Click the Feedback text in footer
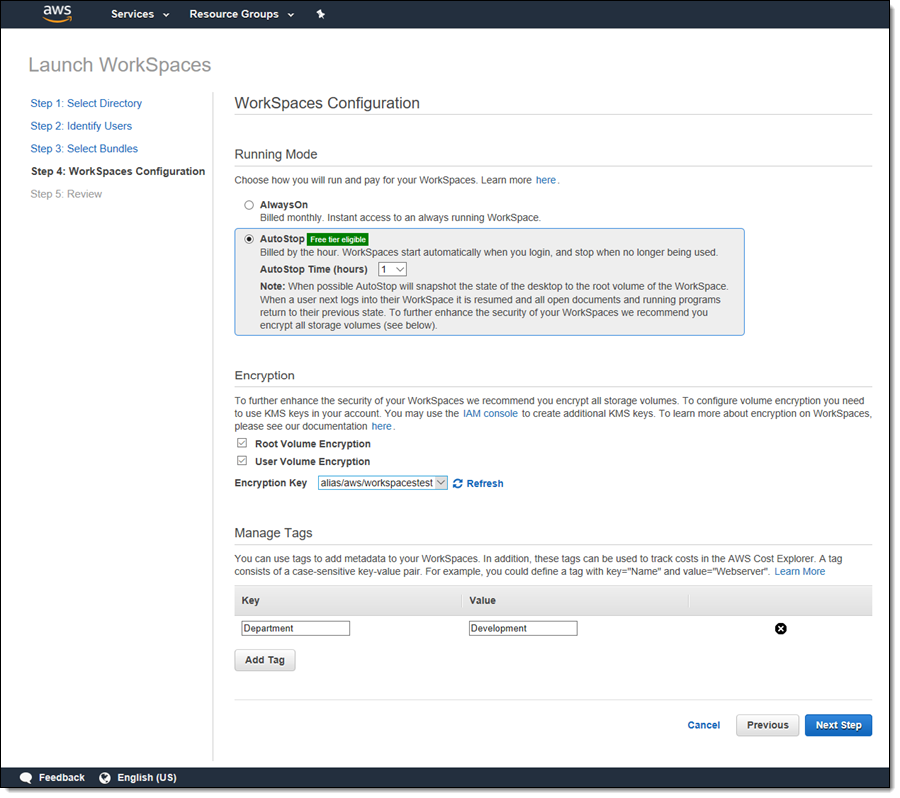This screenshot has width=900, height=798. coord(61,778)
